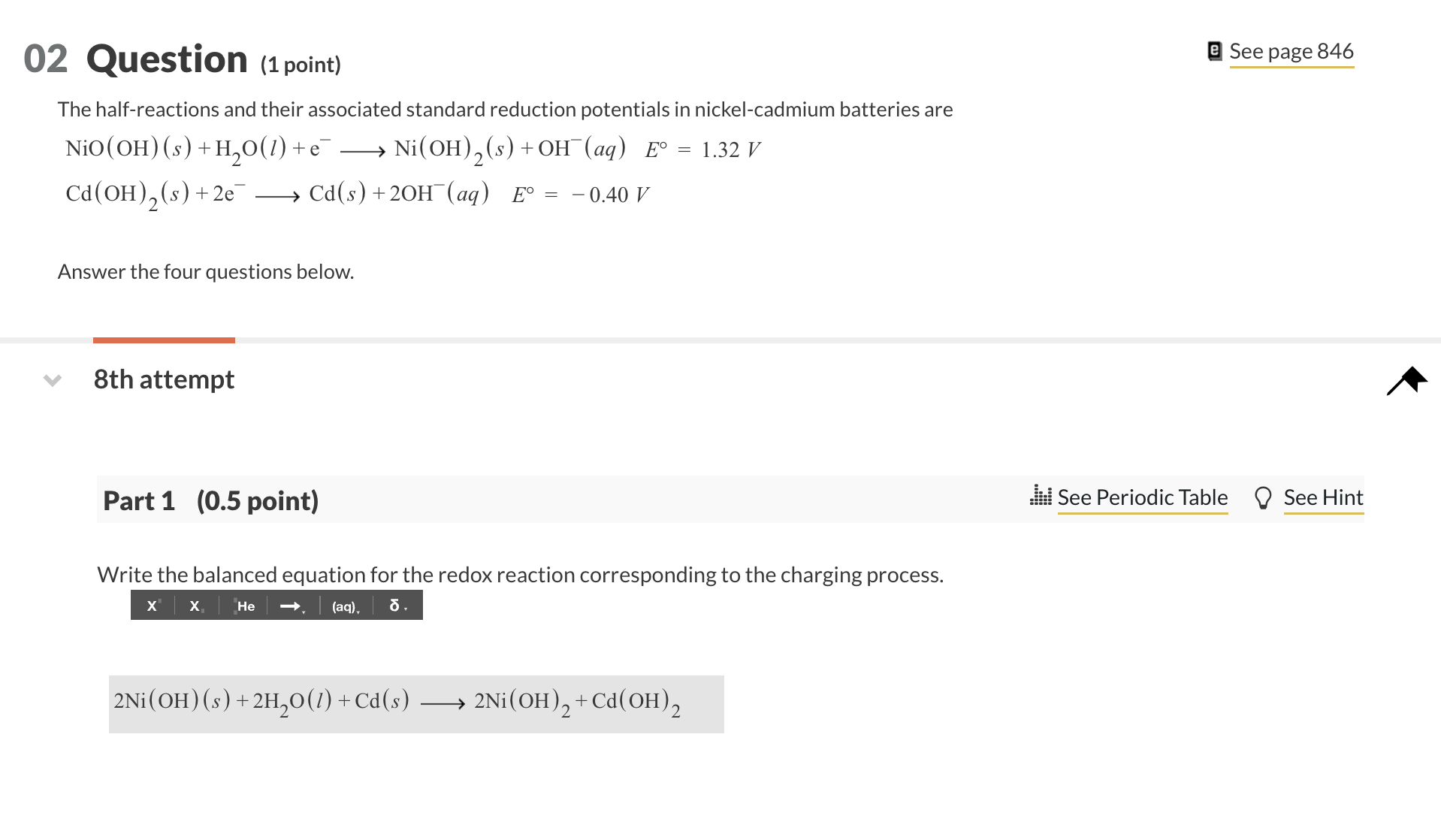The height and width of the screenshot is (840, 1441).
Task: Open the δ special character tool
Action: pos(393,606)
